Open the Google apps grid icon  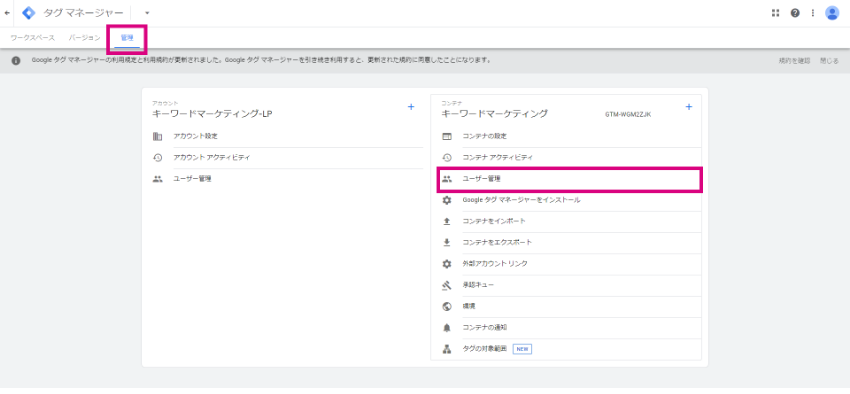(x=775, y=13)
